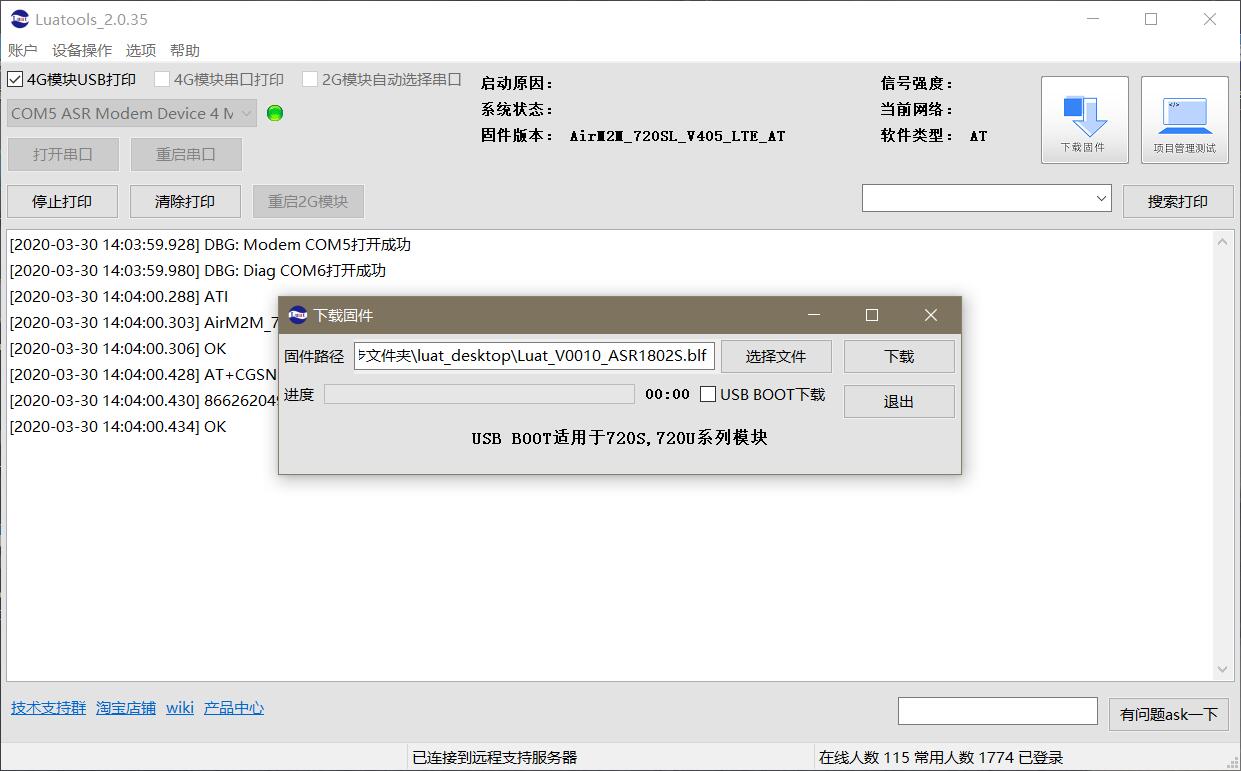Click 重启2G模块 button

308,201
